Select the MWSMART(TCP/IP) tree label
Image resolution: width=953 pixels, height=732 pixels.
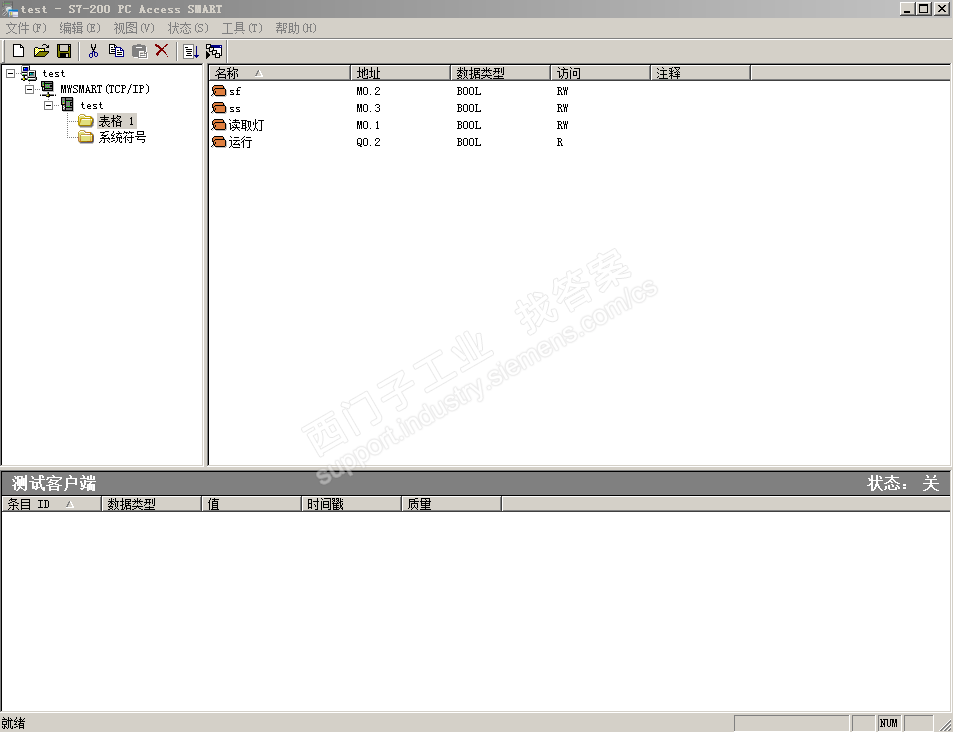[105, 89]
